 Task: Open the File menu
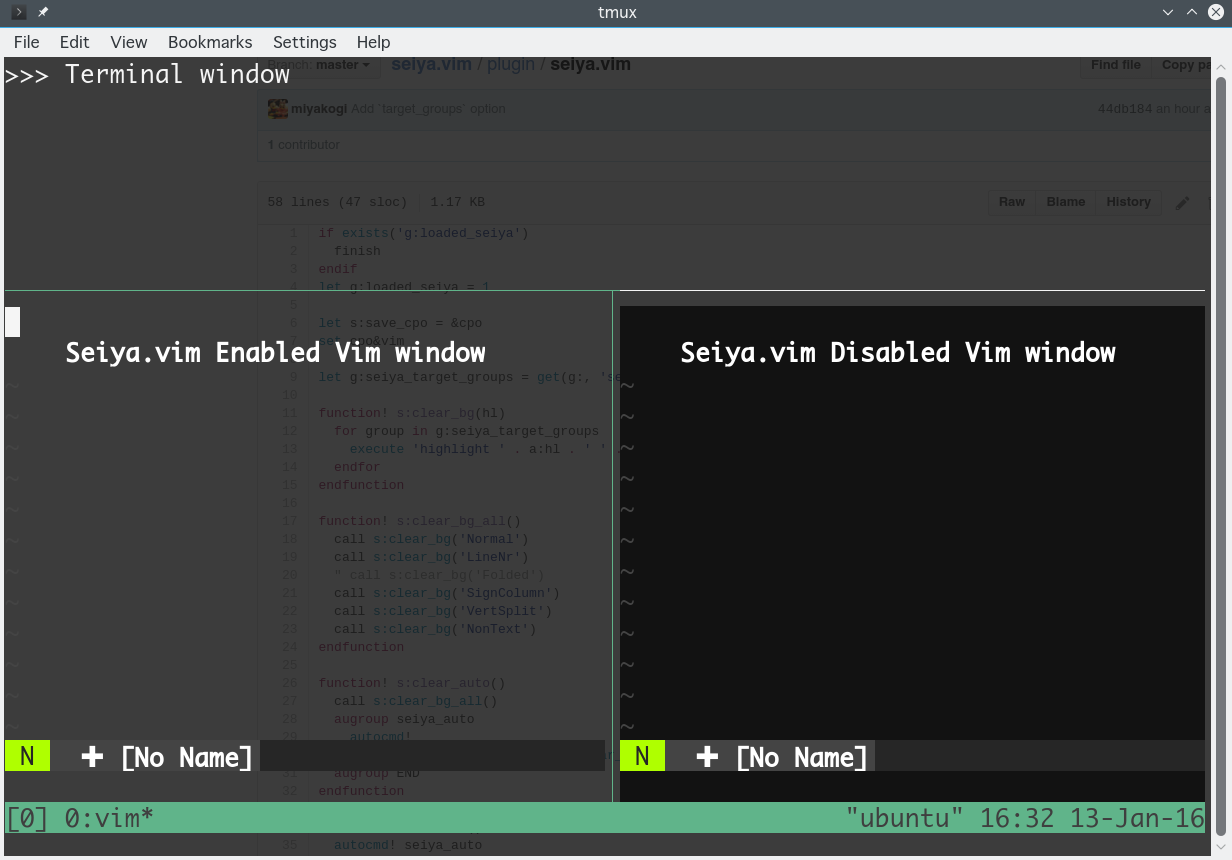pos(27,42)
